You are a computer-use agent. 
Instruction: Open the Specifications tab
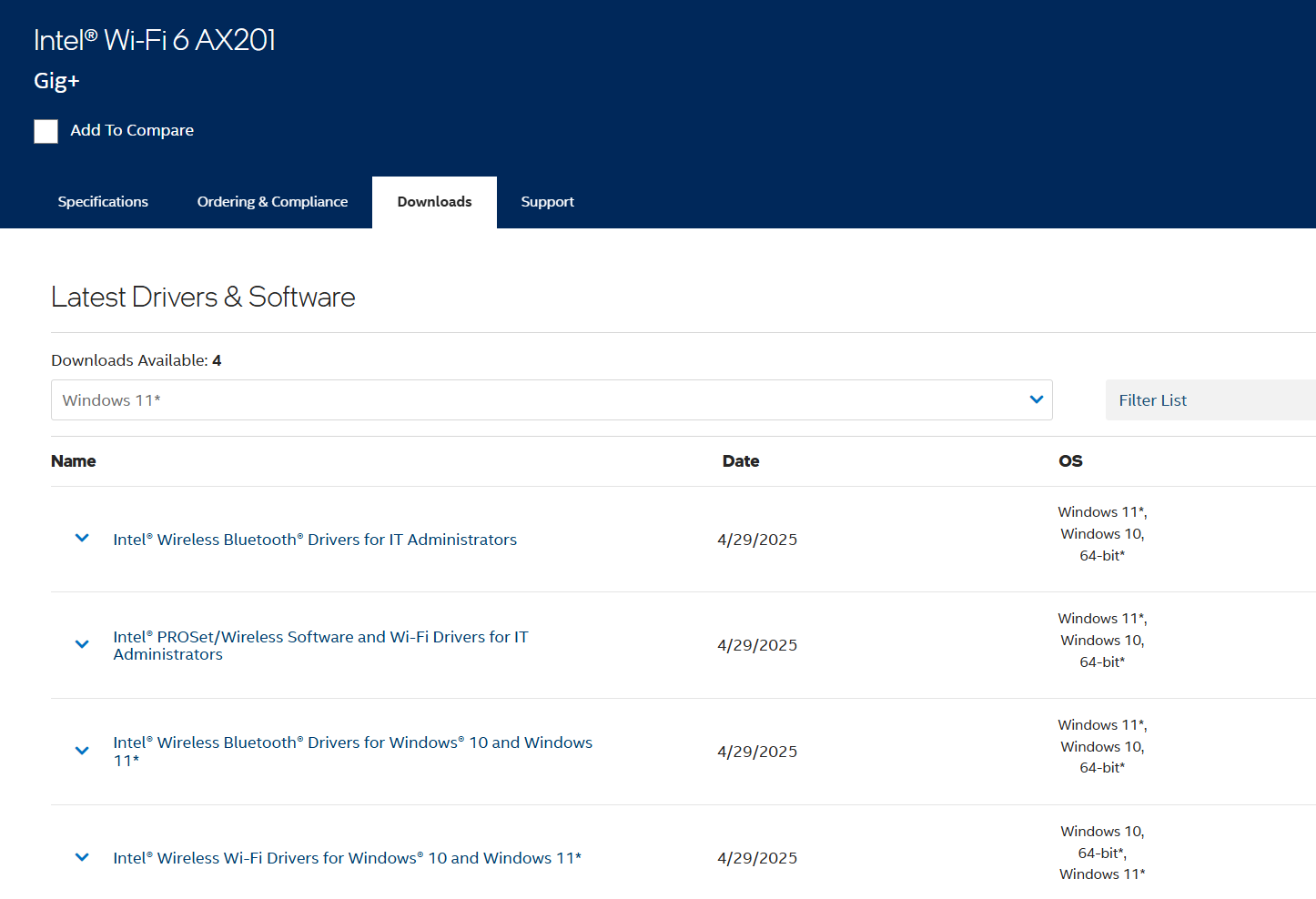coord(103,202)
